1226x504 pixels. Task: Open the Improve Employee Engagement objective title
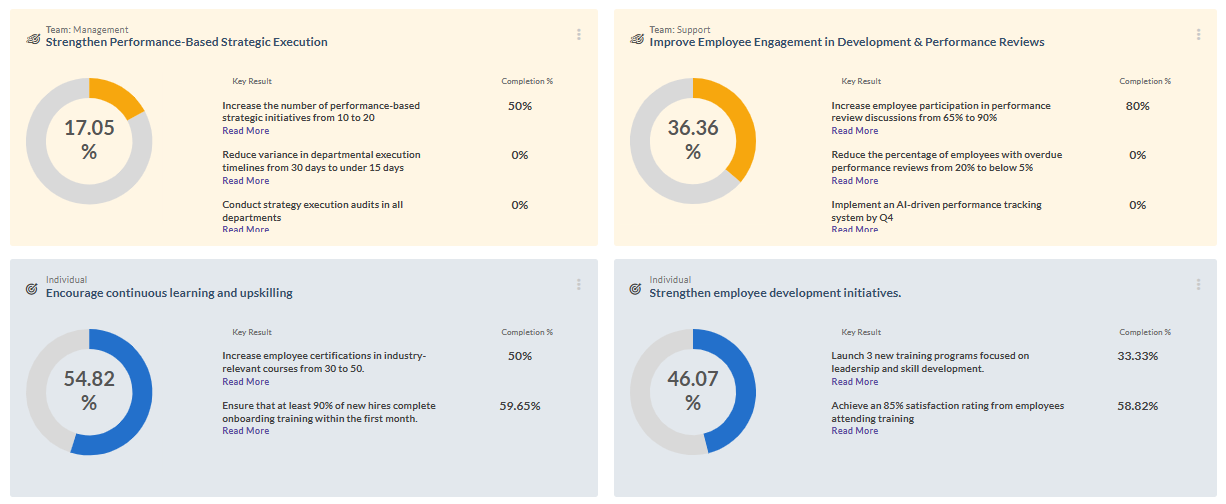[x=846, y=42]
